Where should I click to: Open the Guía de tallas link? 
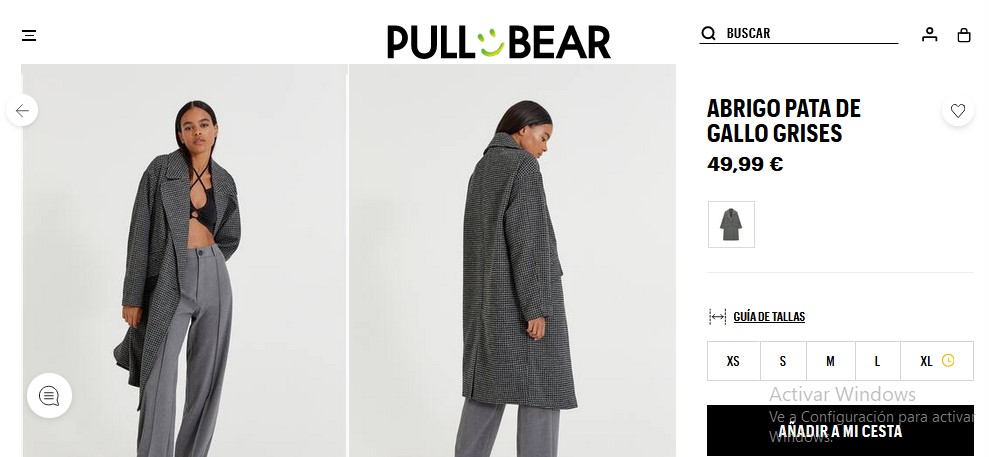[x=769, y=316]
